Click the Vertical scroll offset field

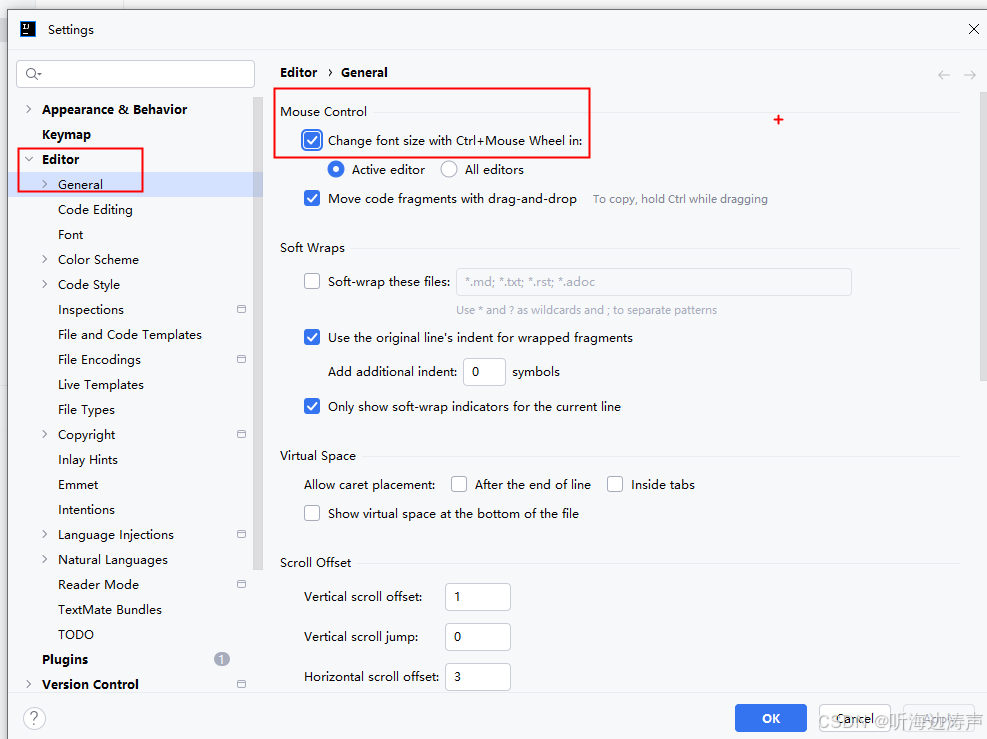click(x=478, y=596)
